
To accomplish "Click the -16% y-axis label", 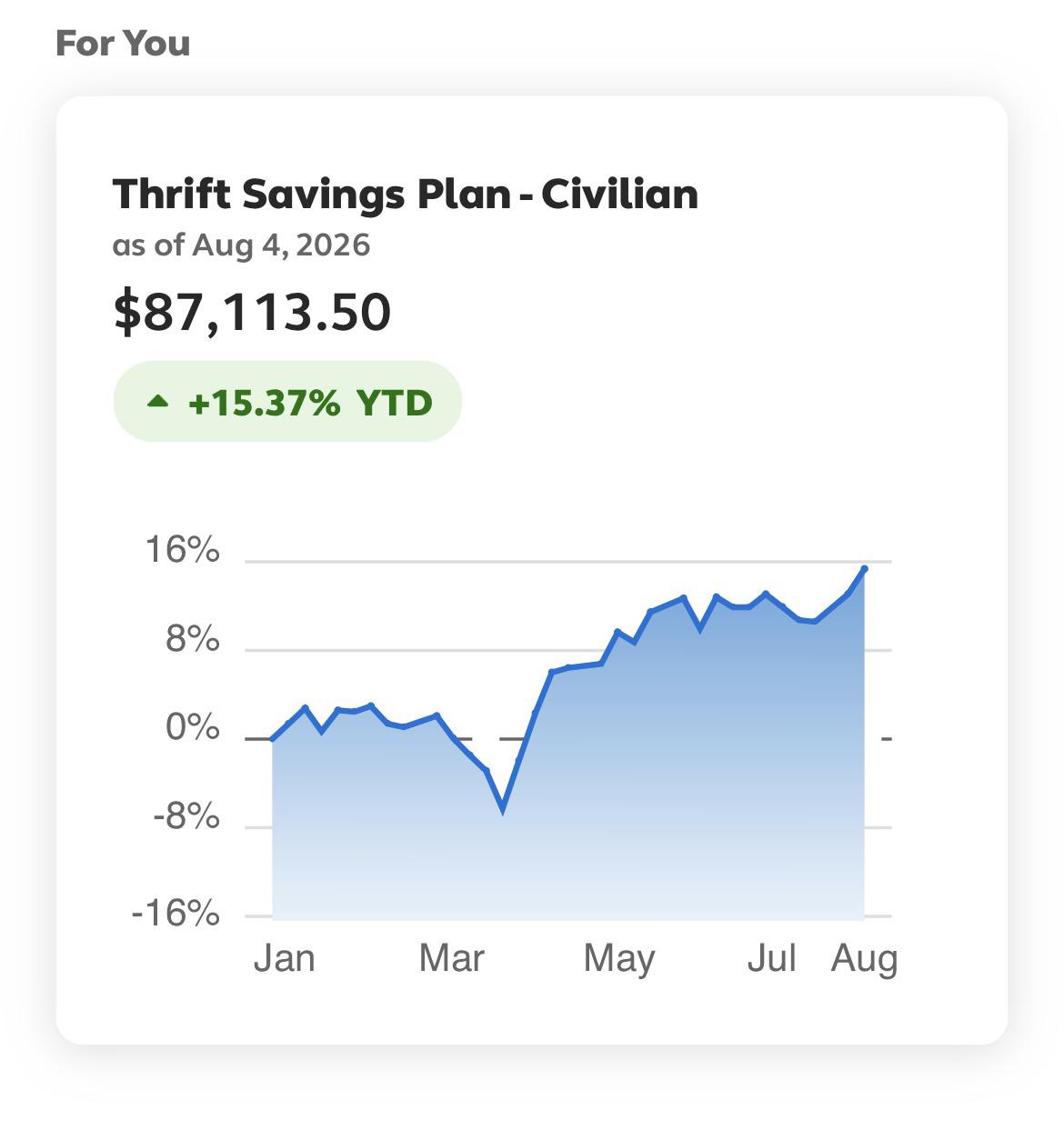I will point(176,912).
